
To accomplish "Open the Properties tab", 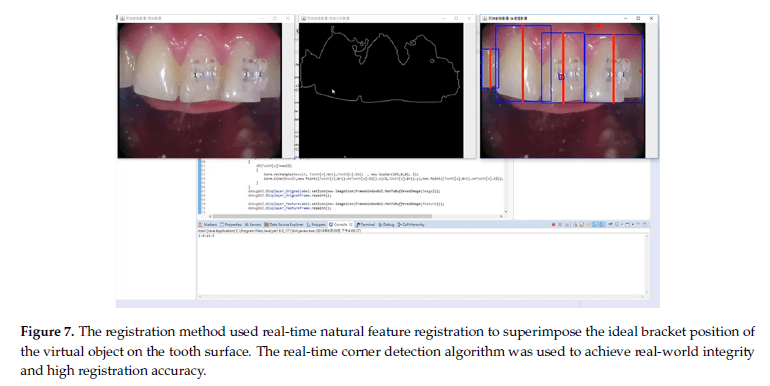I will 230,224.
